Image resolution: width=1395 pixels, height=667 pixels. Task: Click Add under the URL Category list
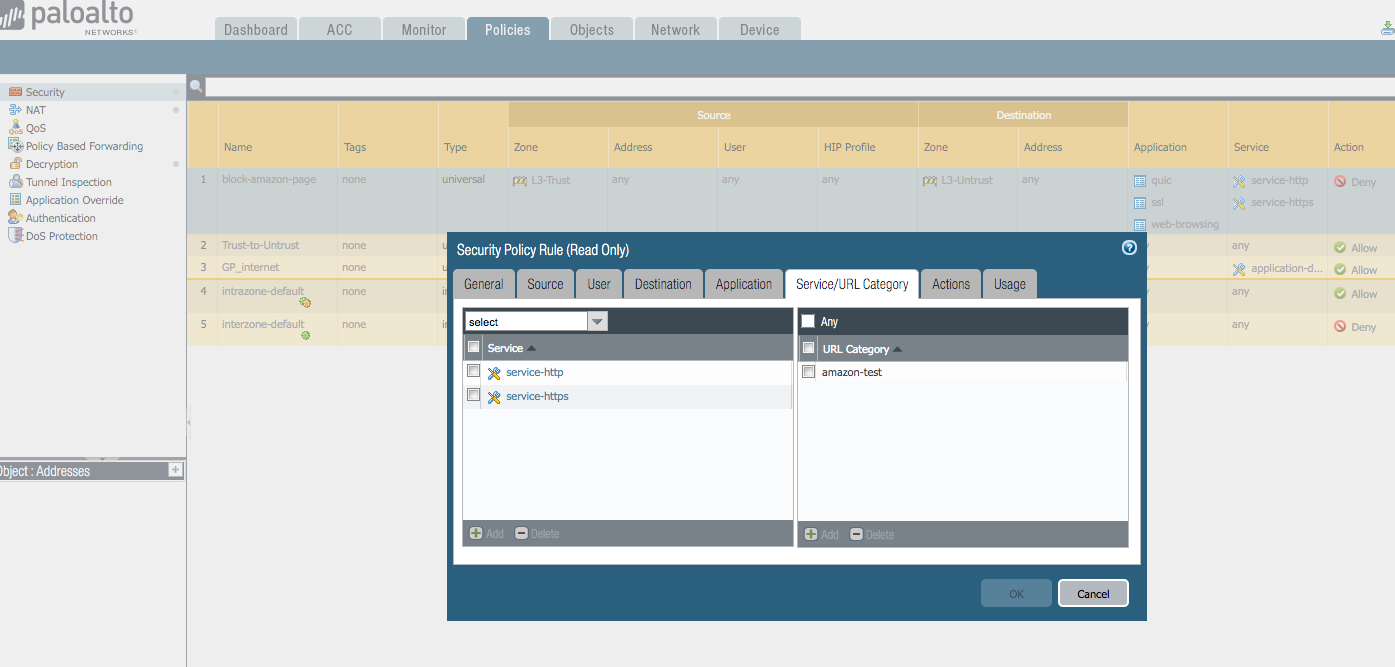822,535
